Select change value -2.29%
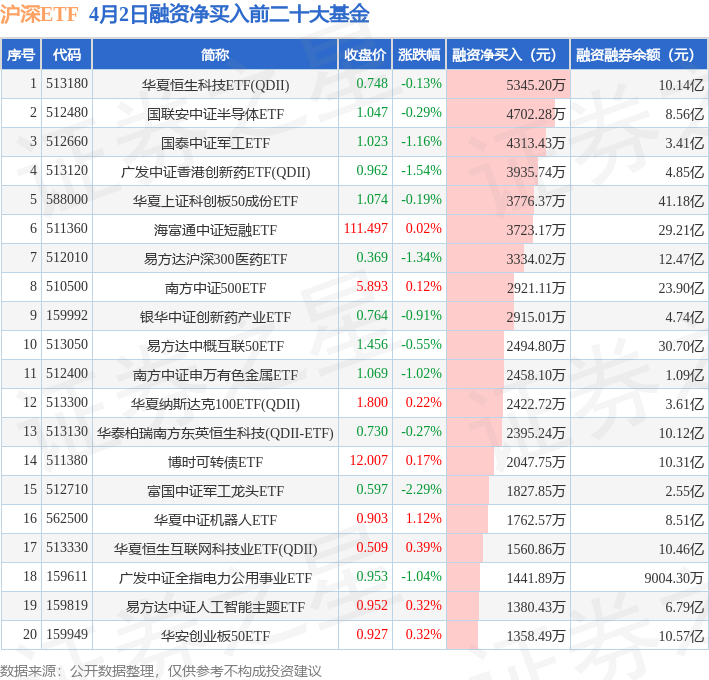 coord(421,489)
